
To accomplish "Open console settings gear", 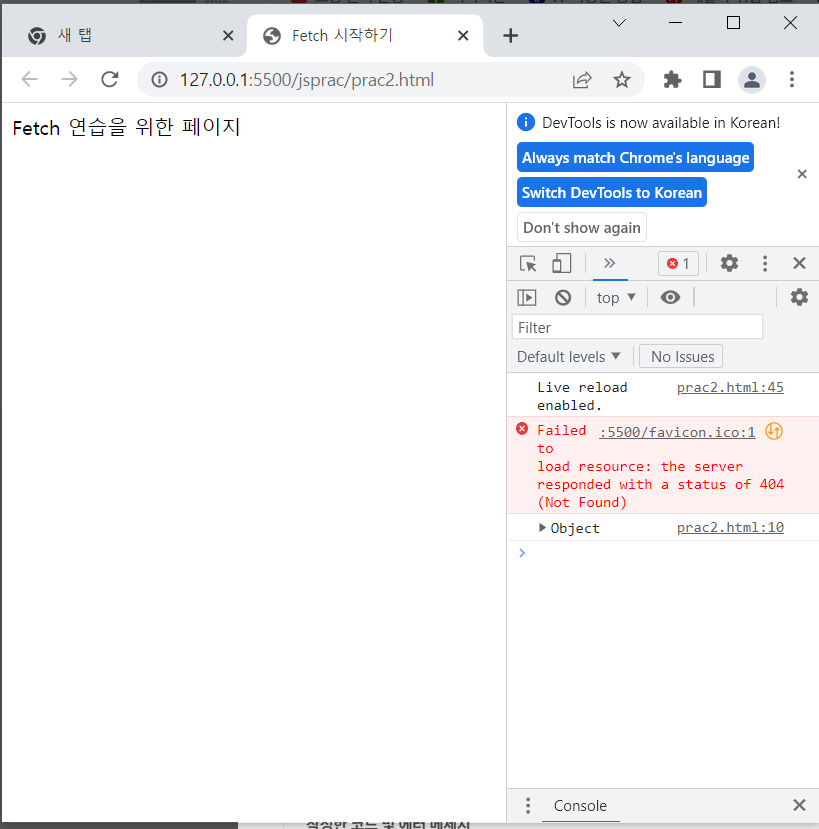I will tap(799, 298).
